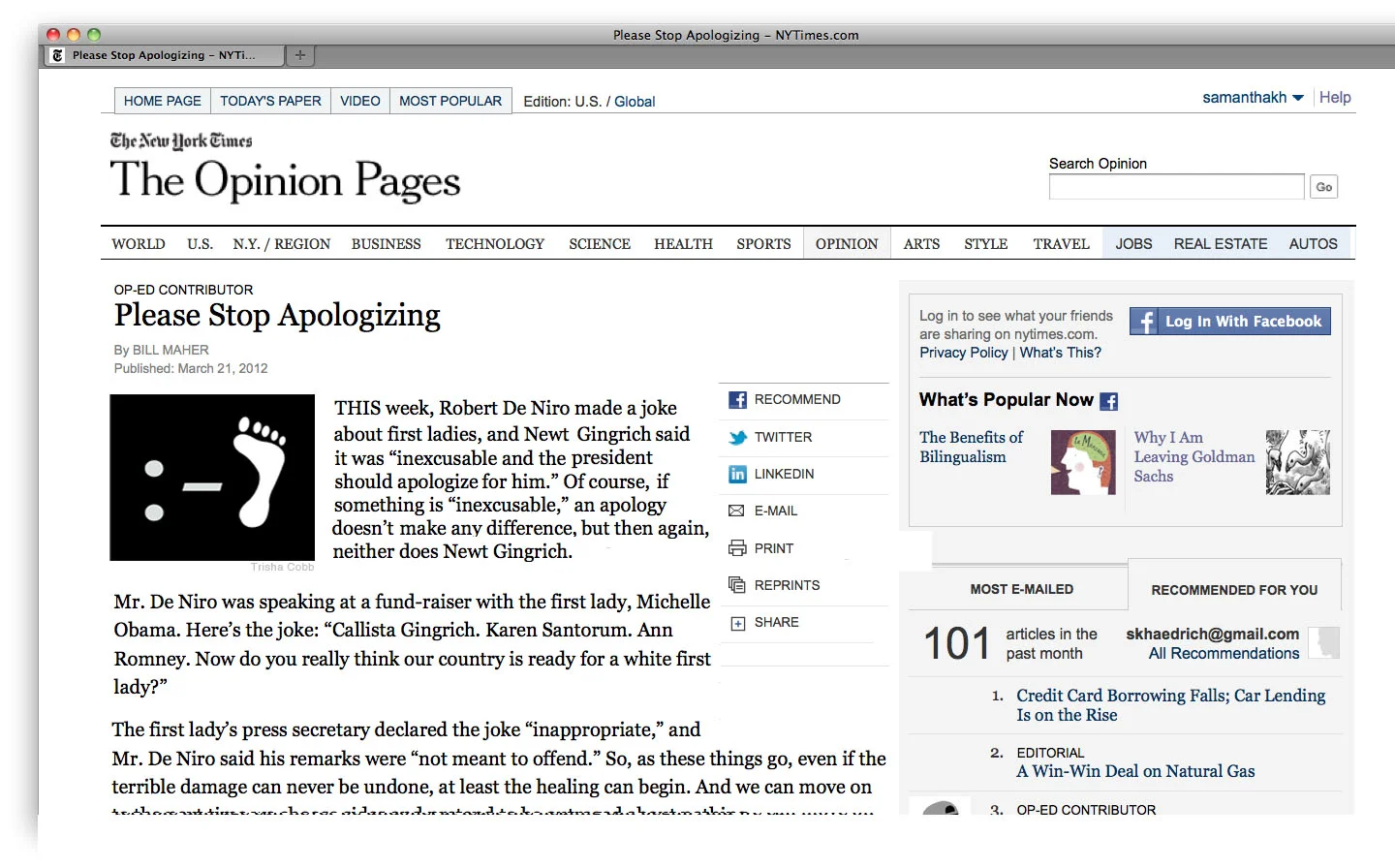The height and width of the screenshot is (868, 1395).
Task: Open the MOST POPULAR tab
Action: pyautogui.click(x=450, y=101)
